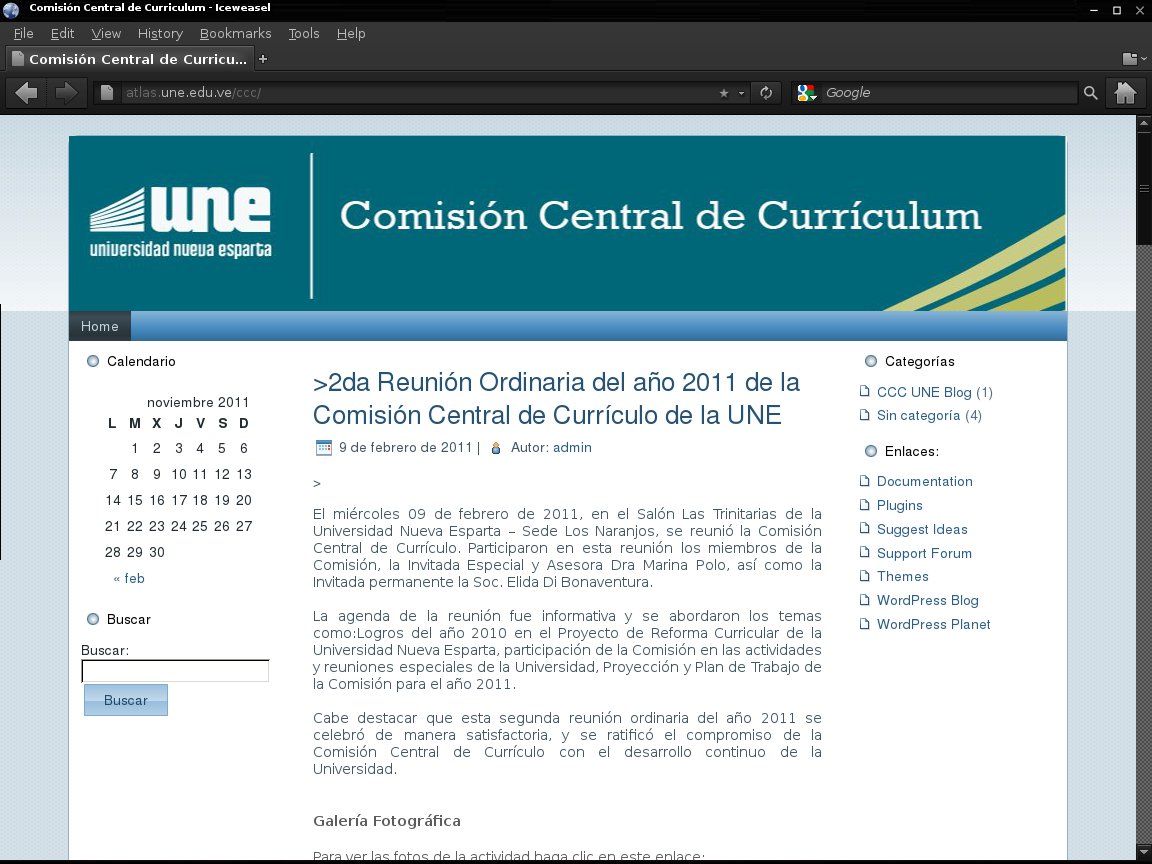Click the bullet icon beside Enlaces heading

click(x=871, y=451)
